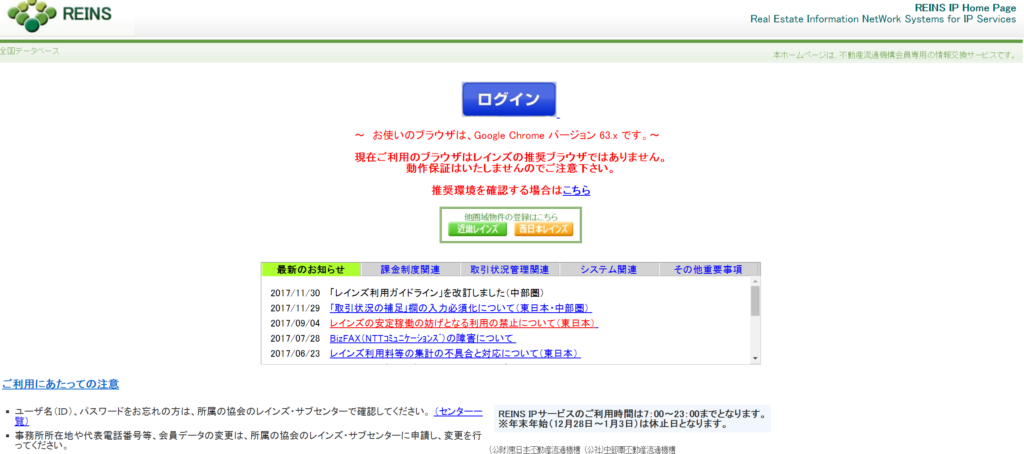Click the news list scrollbar up arrow
Screen dimensions: 1024x454
tap(756, 282)
